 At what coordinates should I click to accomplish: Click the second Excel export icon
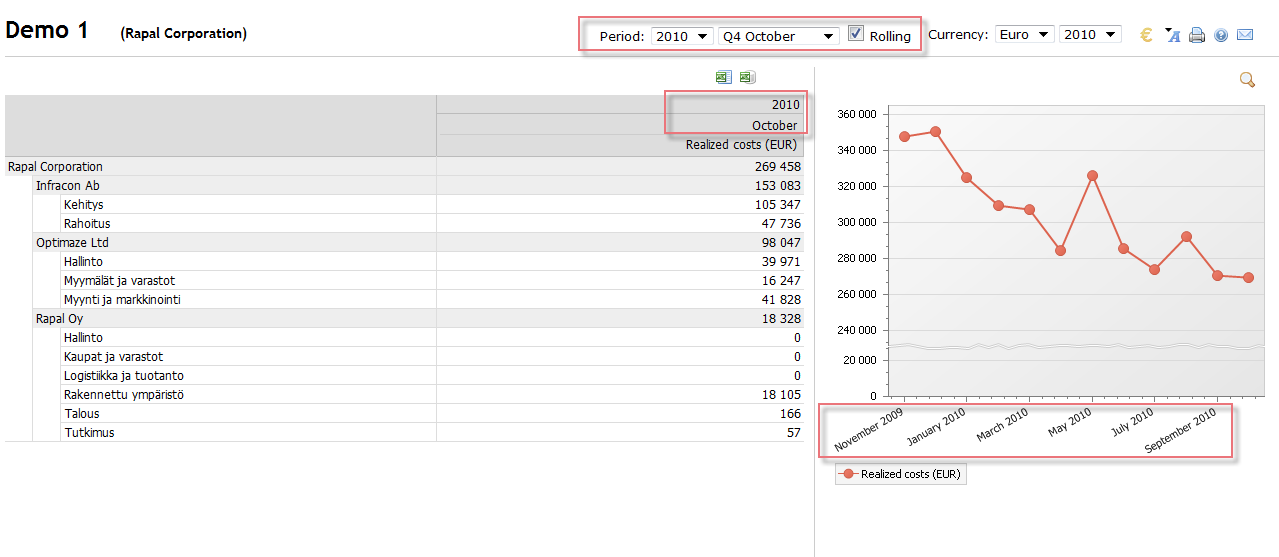746,77
